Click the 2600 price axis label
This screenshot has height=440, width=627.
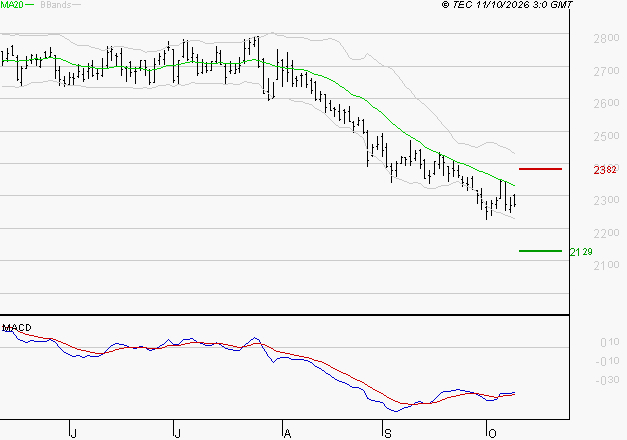[x=606, y=103]
